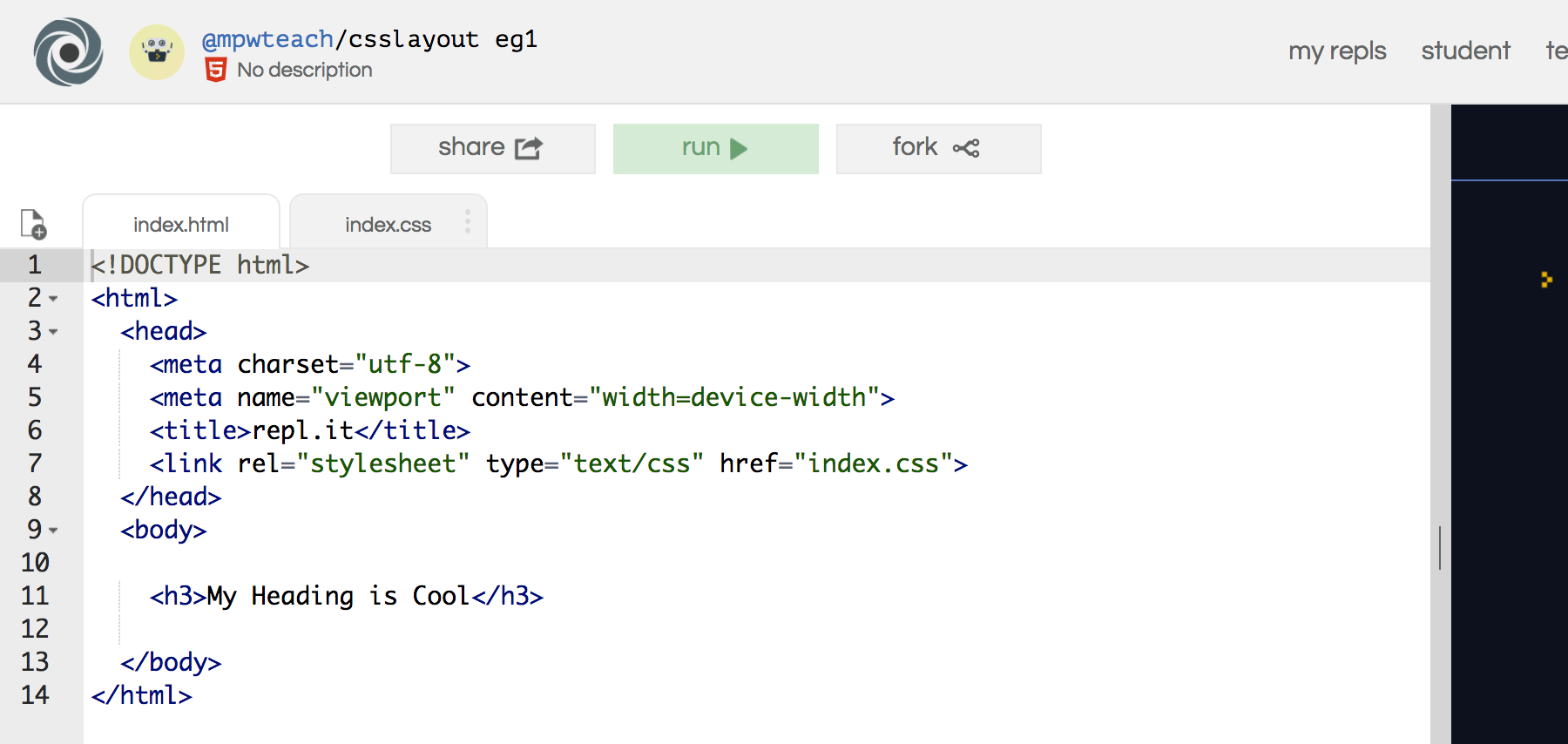Image resolution: width=1568 pixels, height=744 pixels.
Task: Click the csslayout eg1 repl title
Action: click(x=443, y=39)
